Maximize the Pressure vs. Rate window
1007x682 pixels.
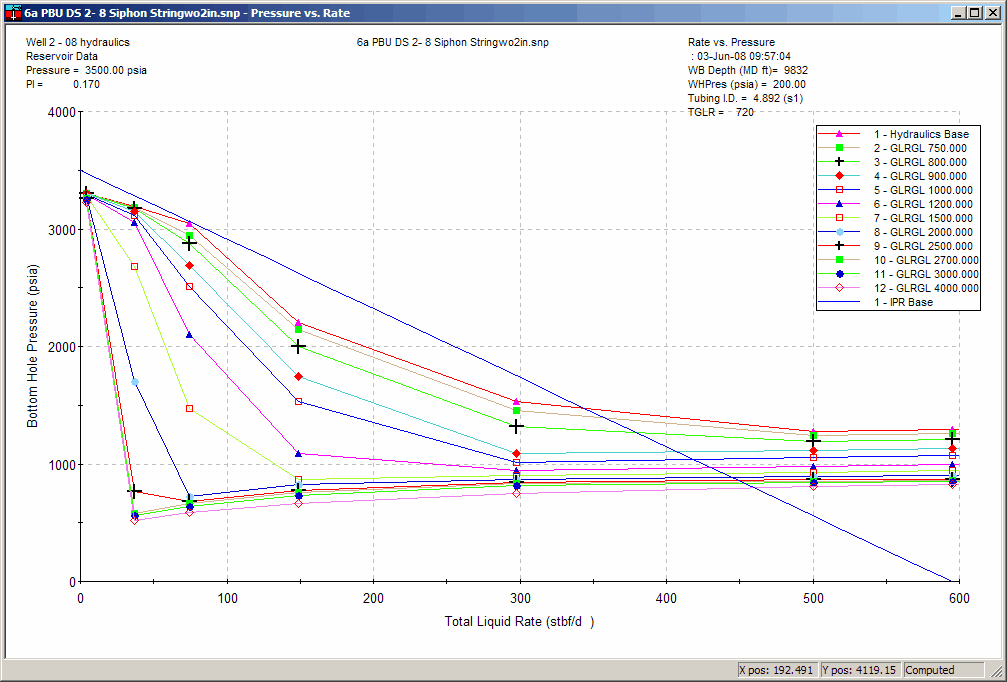click(x=974, y=12)
